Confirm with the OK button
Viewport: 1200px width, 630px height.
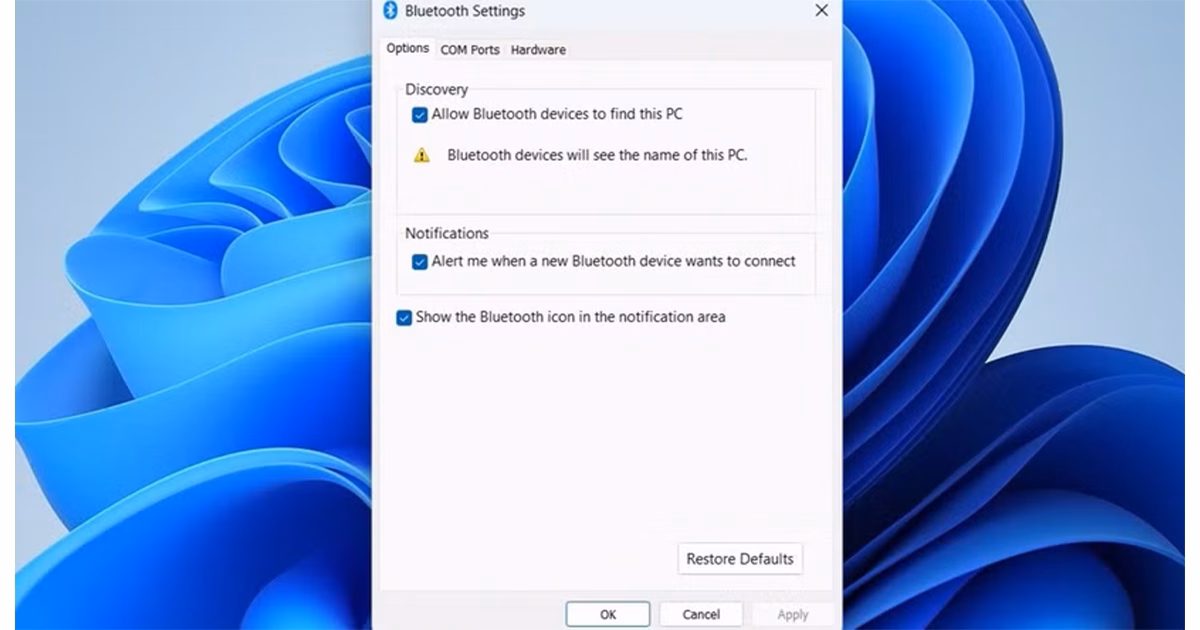click(x=608, y=614)
